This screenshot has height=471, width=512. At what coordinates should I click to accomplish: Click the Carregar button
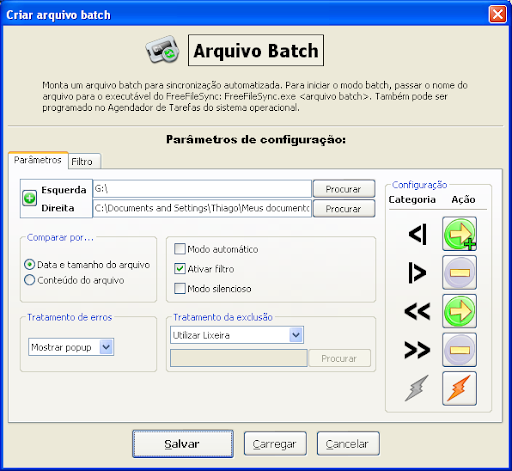pyautogui.click(x=275, y=444)
